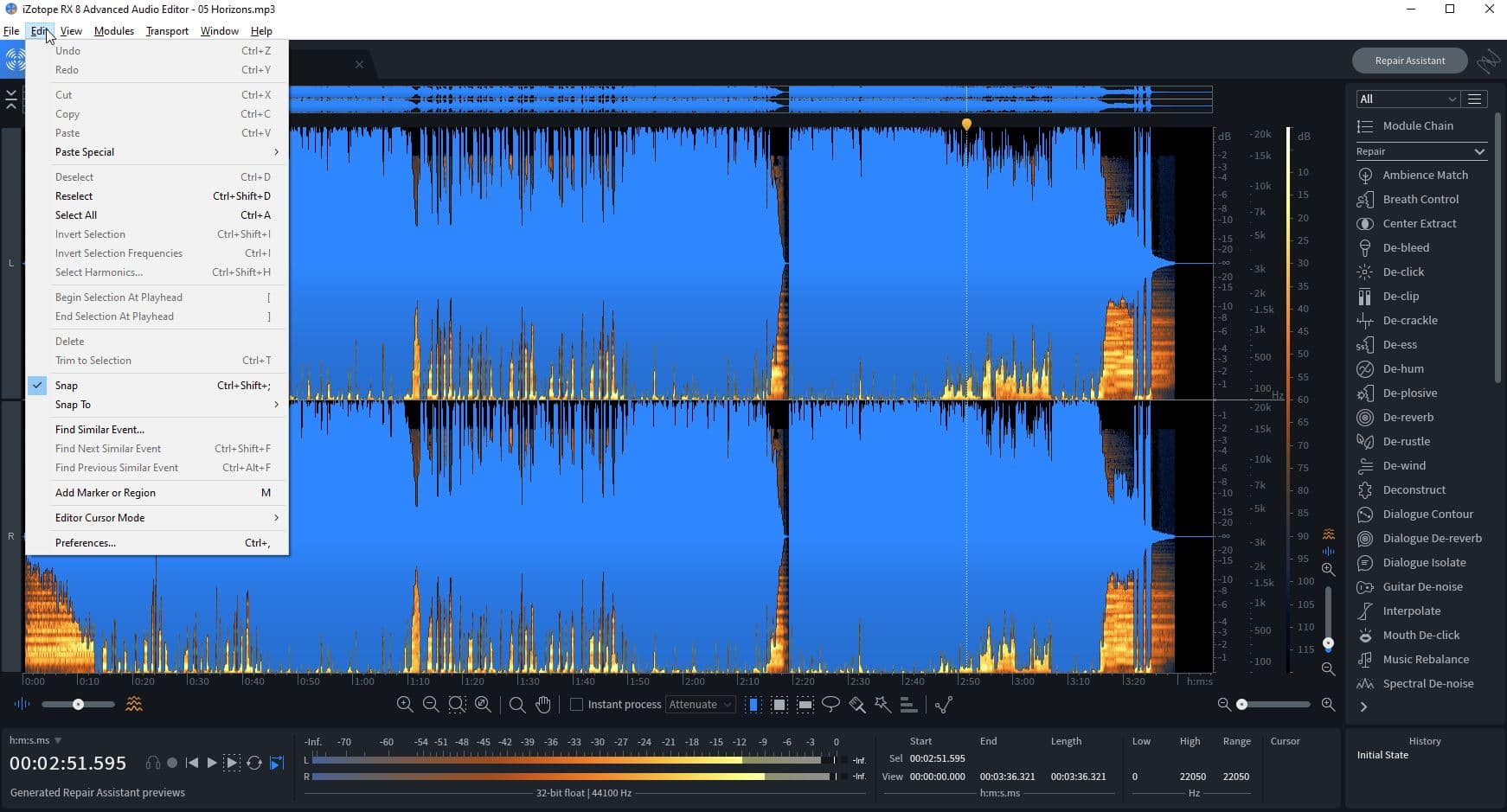1507x812 pixels.
Task: Click the zoom to selection icon
Action: (x=457, y=705)
